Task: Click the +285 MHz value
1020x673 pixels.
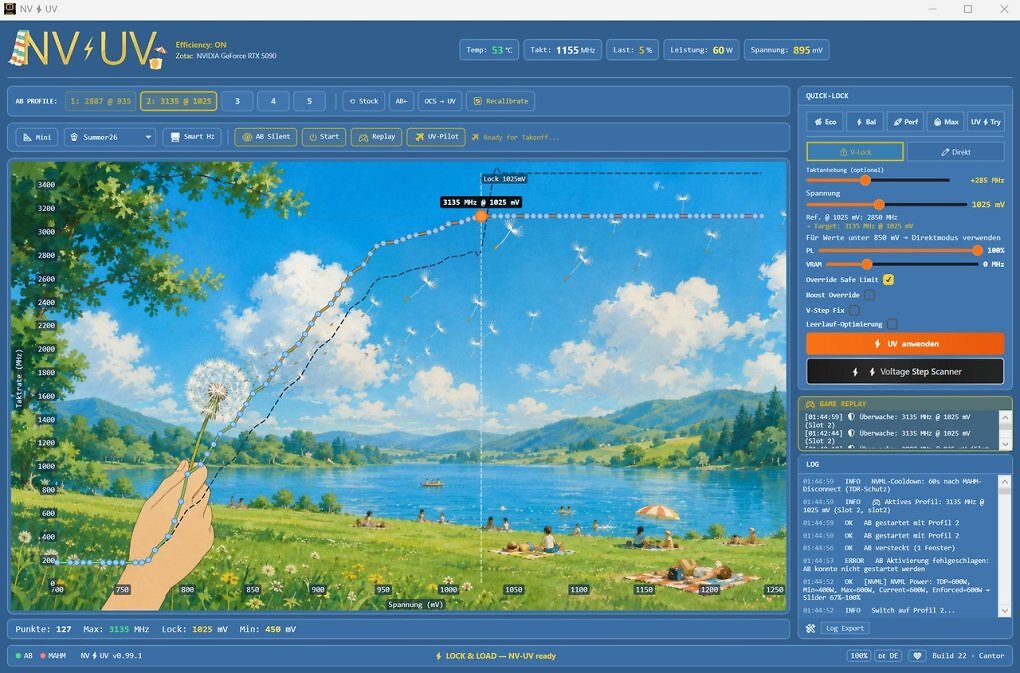Action: [x=987, y=180]
